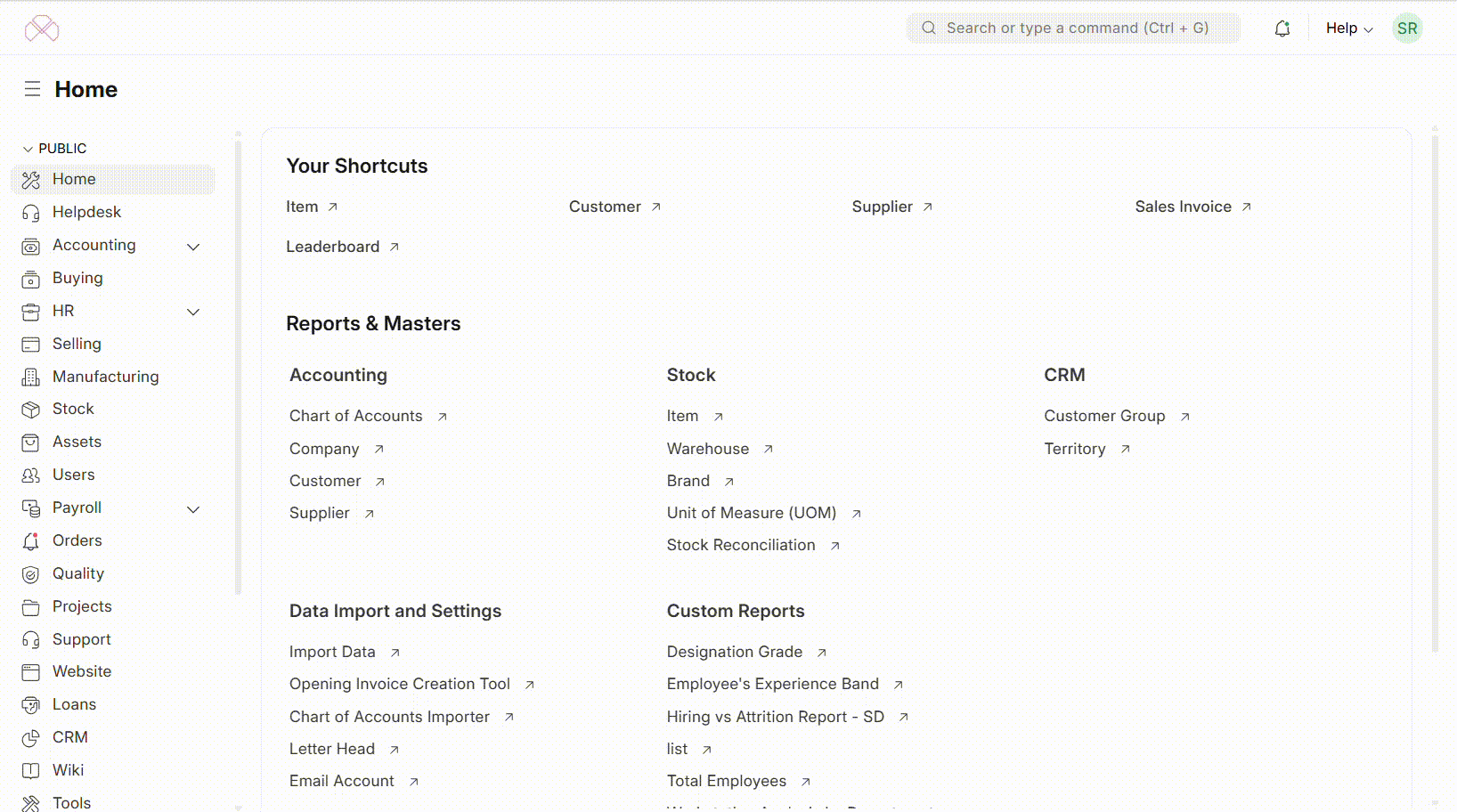Viewport: 1457px width, 812px height.
Task: Open the SR user avatar menu
Action: click(x=1407, y=28)
